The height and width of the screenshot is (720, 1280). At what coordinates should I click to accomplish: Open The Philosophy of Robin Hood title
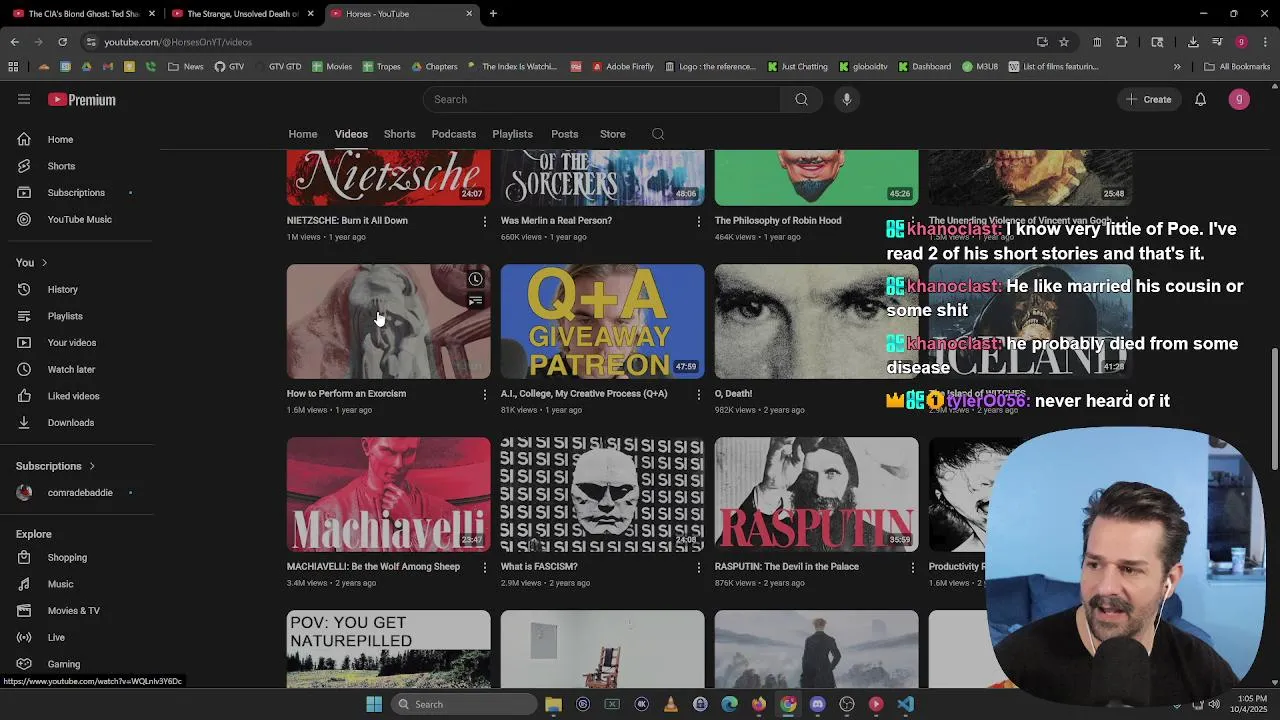778,221
